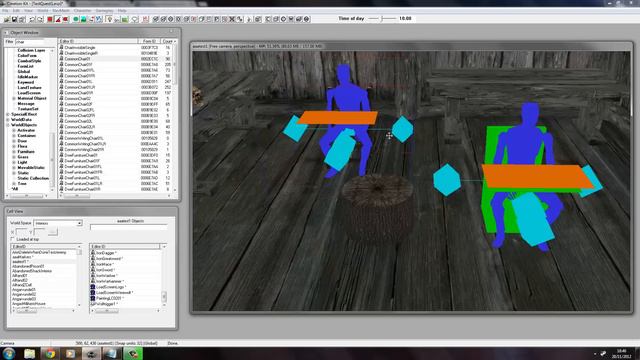The image size is (640, 360).
Task: Click the green terrain toolbar icon
Action: click(x=125, y=19)
